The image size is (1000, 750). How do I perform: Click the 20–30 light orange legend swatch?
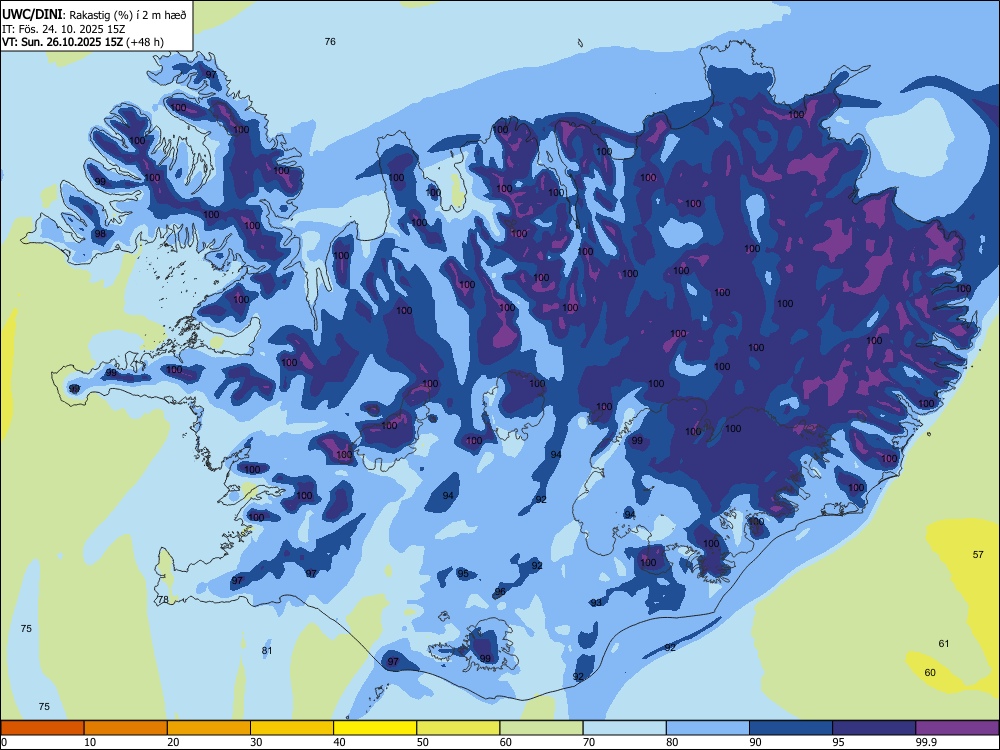coord(209,728)
